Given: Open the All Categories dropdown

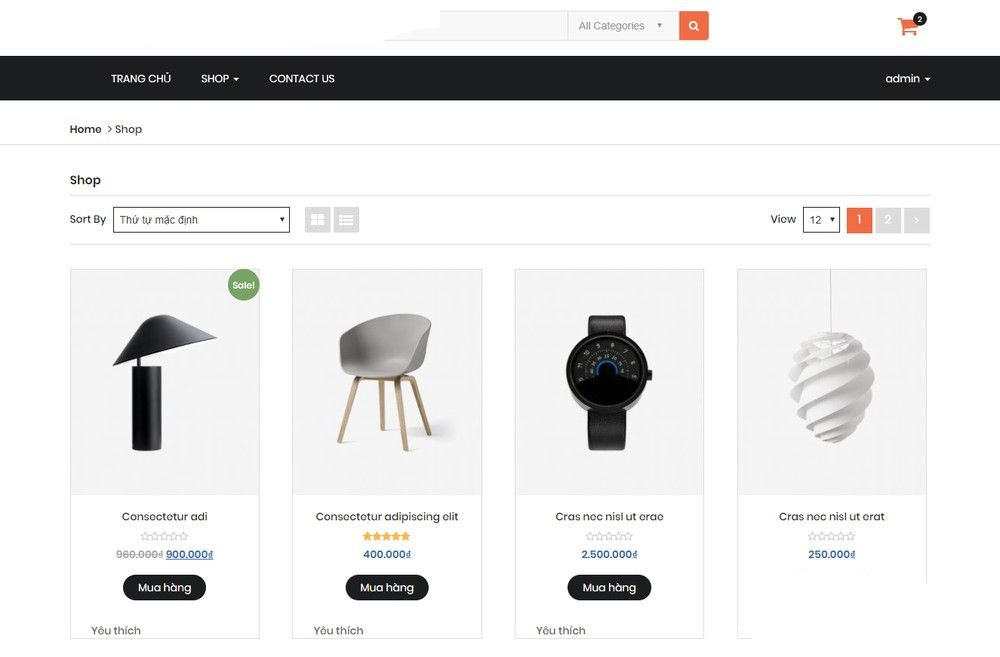Looking at the screenshot, I should click(x=621, y=26).
